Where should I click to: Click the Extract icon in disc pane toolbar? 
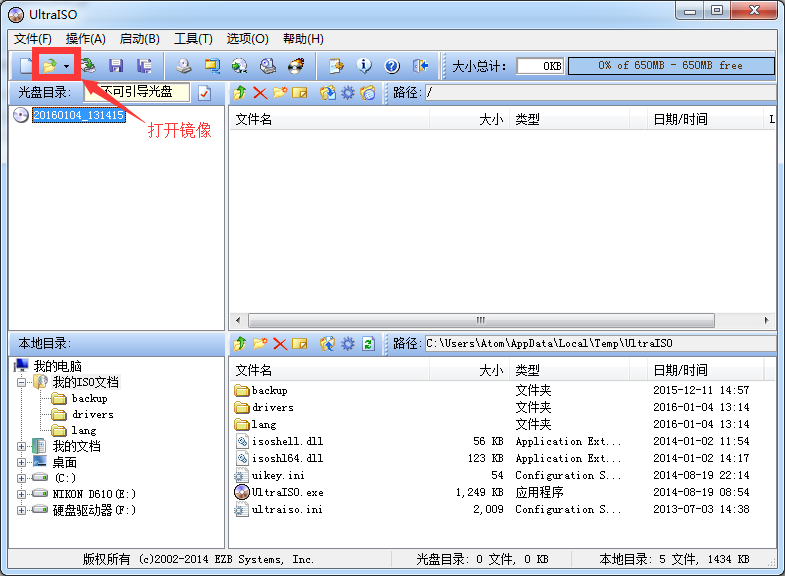(x=328, y=93)
